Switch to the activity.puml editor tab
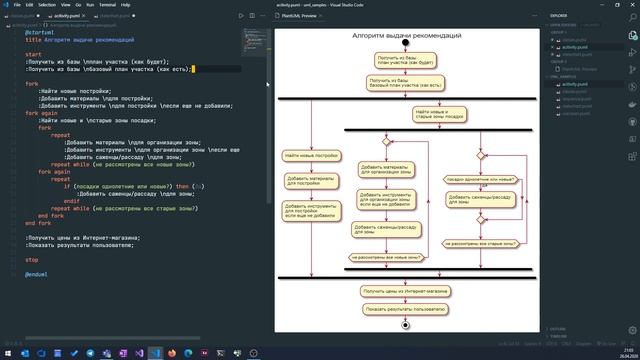 pyautogui.click(x=67, y=16)
